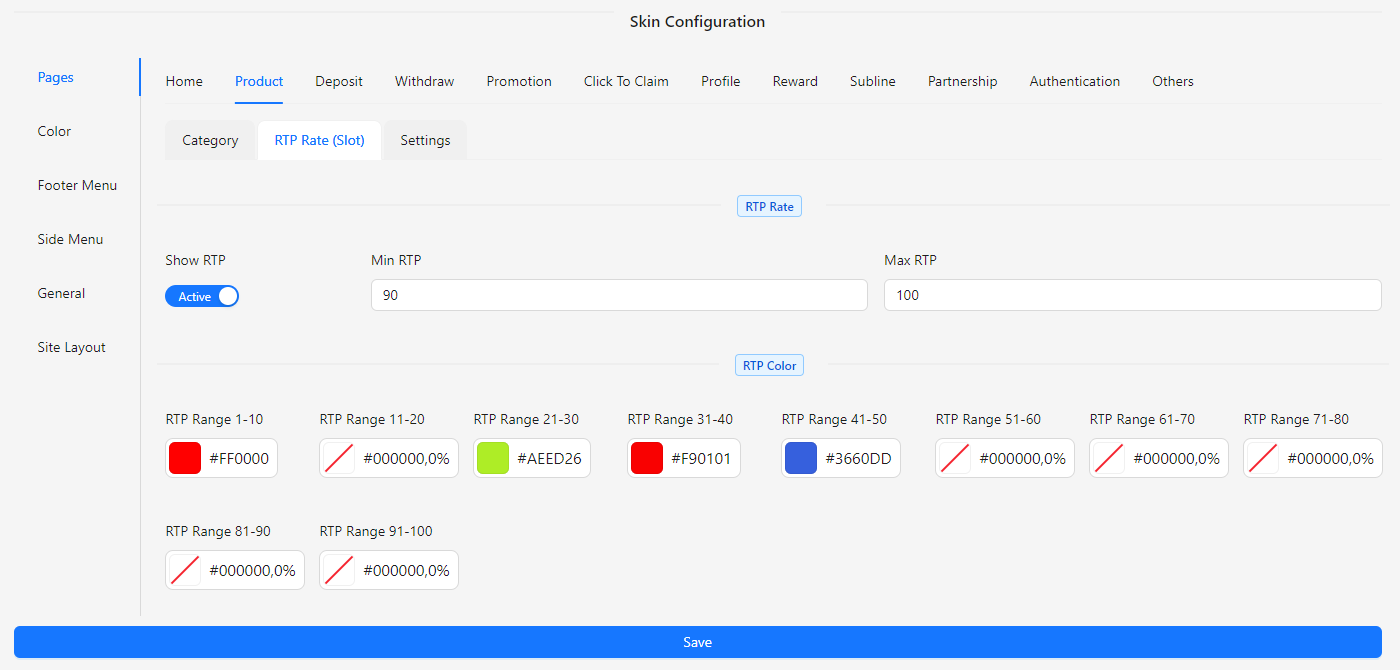The image size is (1400, 670).
Task: Open the Click To Claim tab
Action: point(626,81)
